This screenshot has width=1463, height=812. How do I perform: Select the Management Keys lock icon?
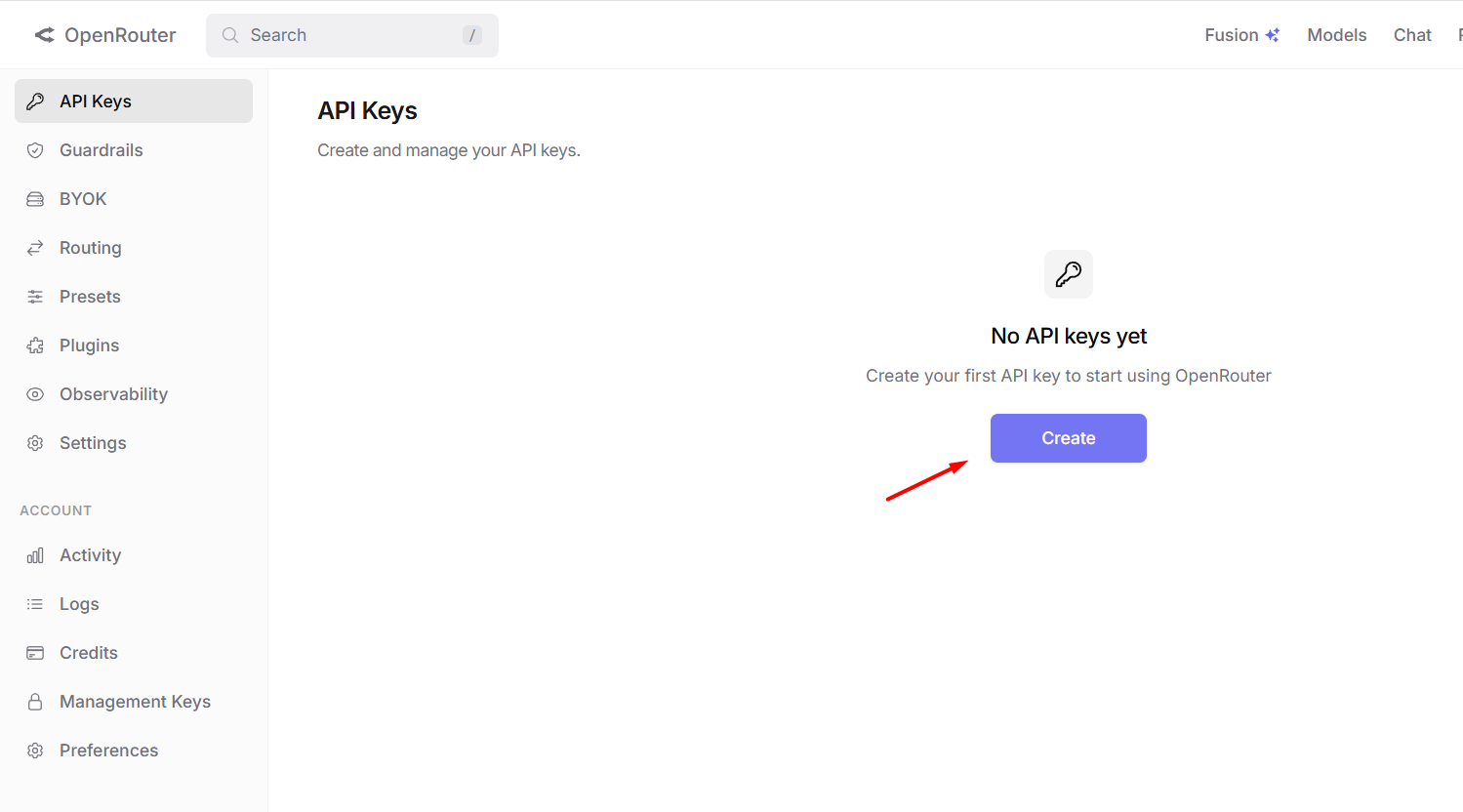click(35, 701)
